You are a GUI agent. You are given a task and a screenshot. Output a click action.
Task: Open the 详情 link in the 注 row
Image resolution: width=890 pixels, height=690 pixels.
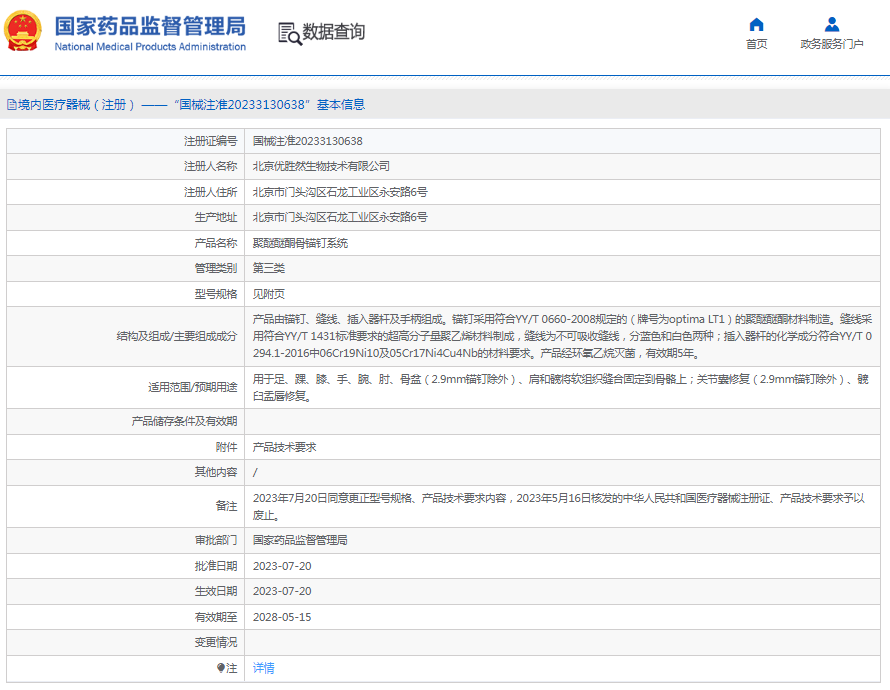(x=263, y=668)
